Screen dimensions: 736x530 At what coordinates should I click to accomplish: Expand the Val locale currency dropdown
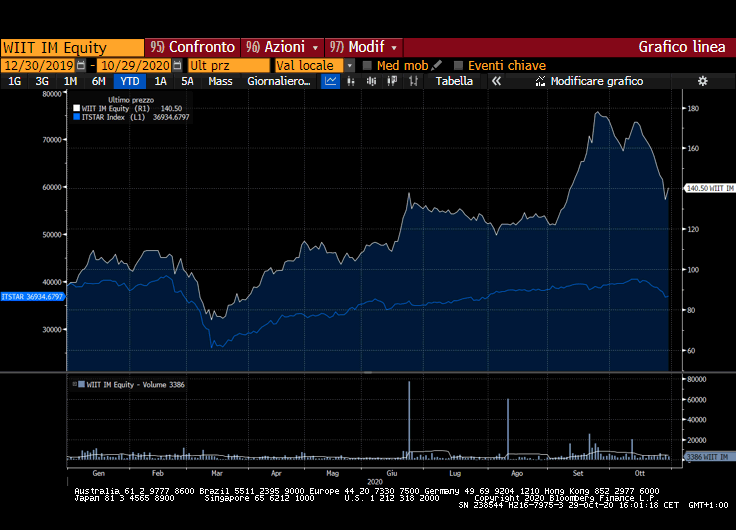(350, 65)
